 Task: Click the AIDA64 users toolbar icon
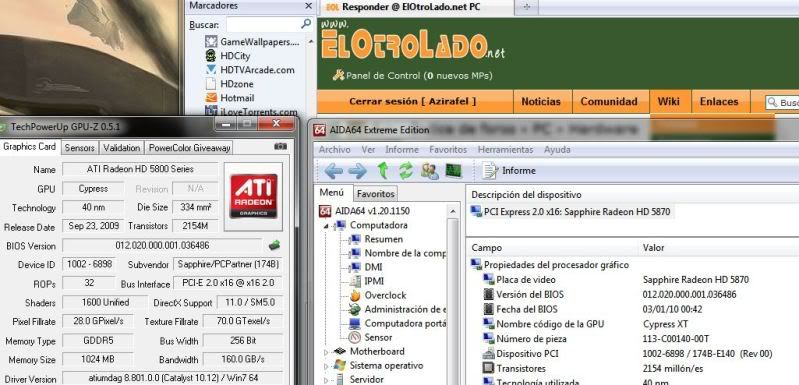click(x=430, y=171)
